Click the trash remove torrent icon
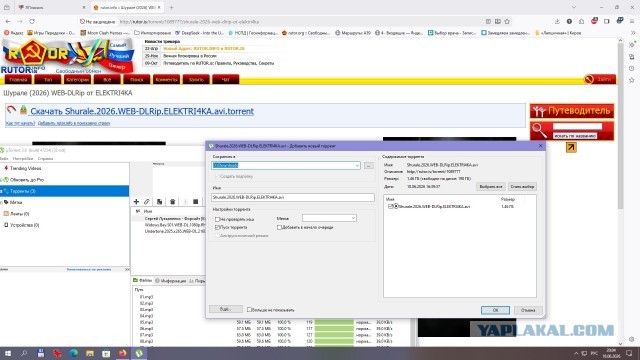640x360 pixels. coord(173,202)
